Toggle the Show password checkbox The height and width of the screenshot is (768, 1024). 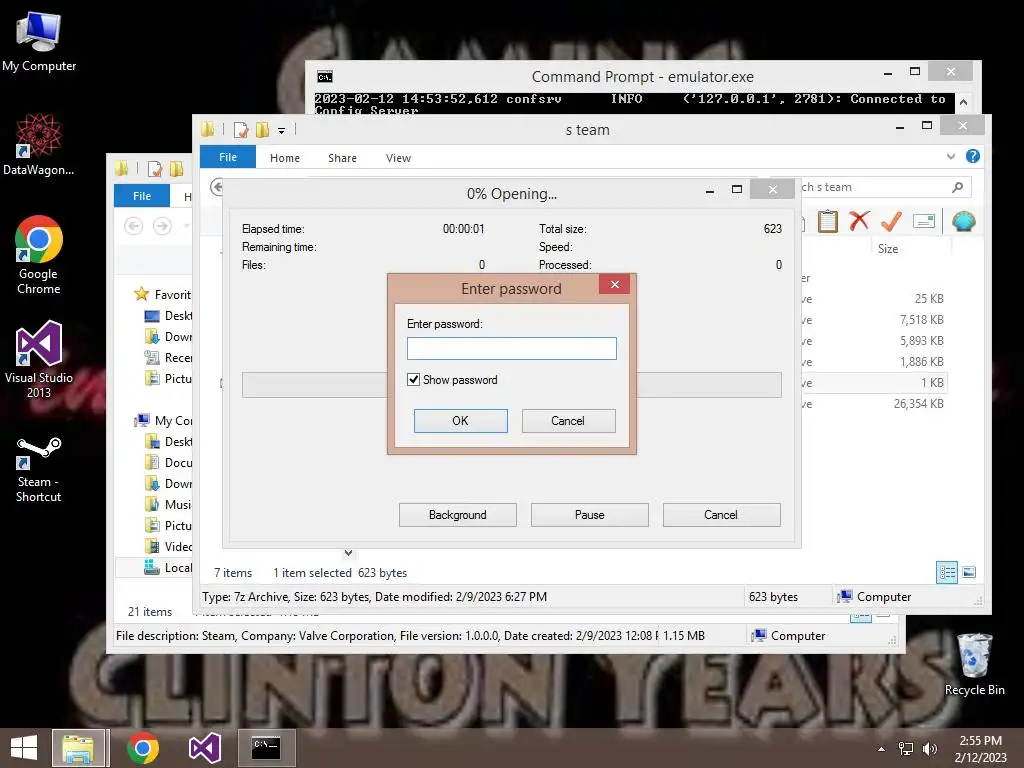[x=413, y=379]
